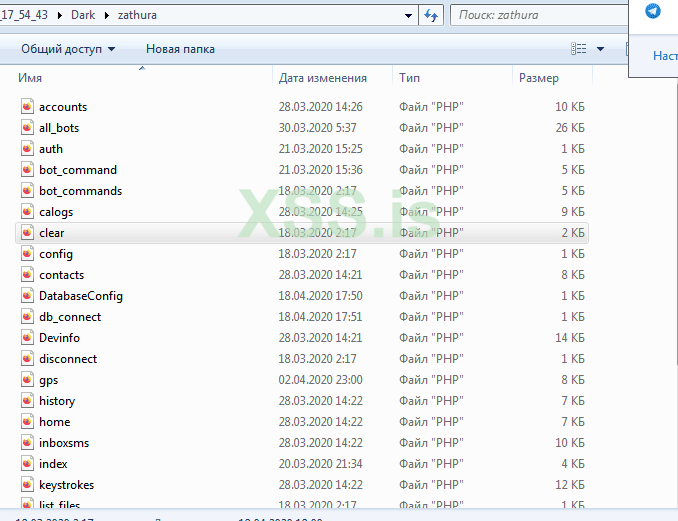
Task: Click the keystrokes PHP file icon
Action: 27,484
